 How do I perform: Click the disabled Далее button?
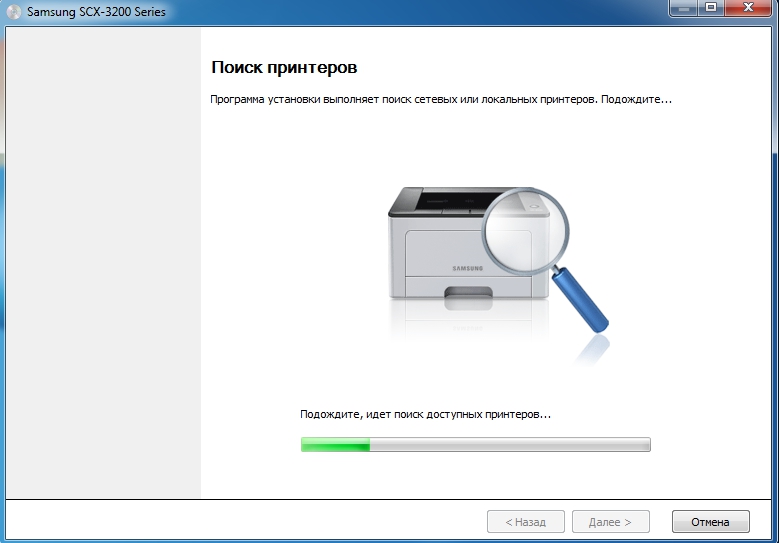click(x=611, y=522)
